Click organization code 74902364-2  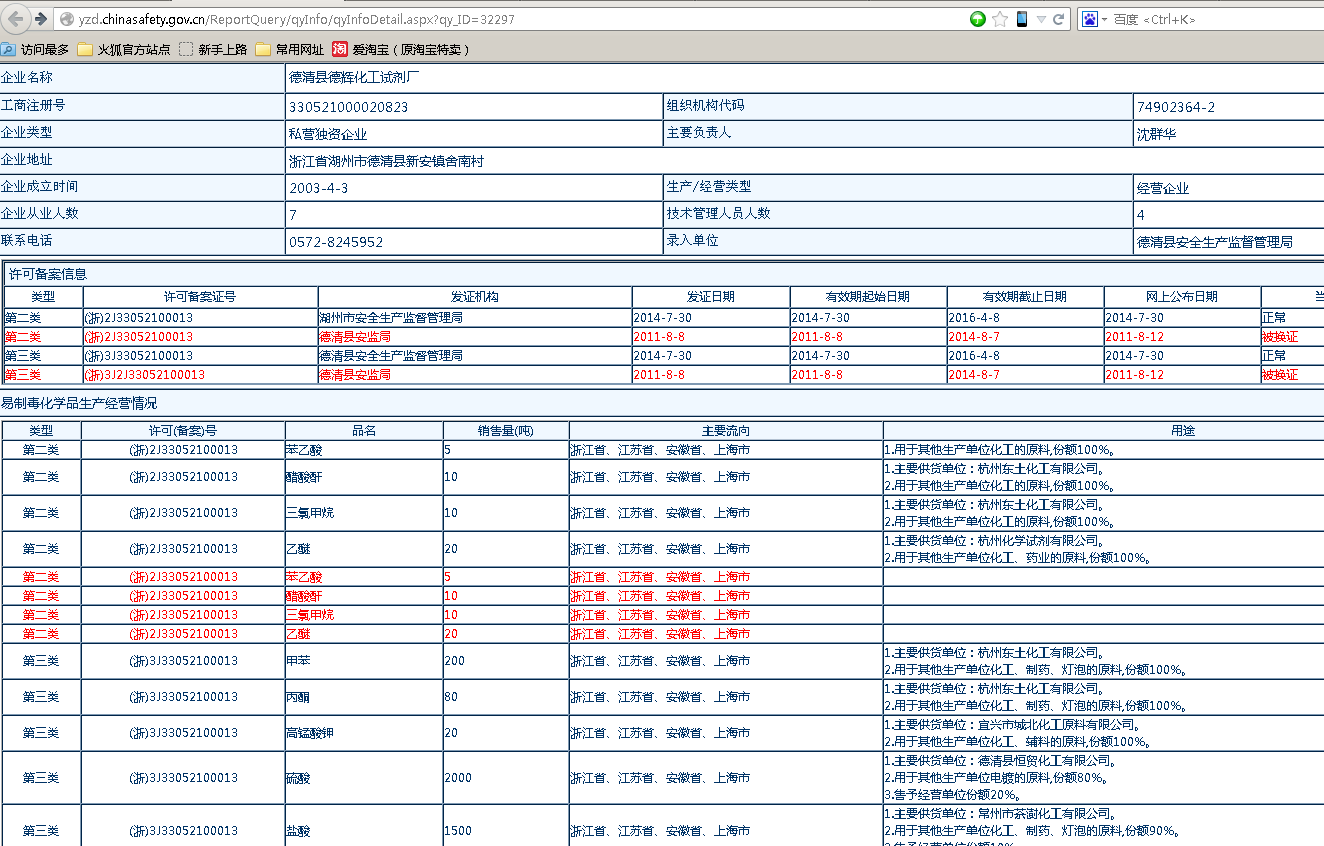coord(1176,107)
